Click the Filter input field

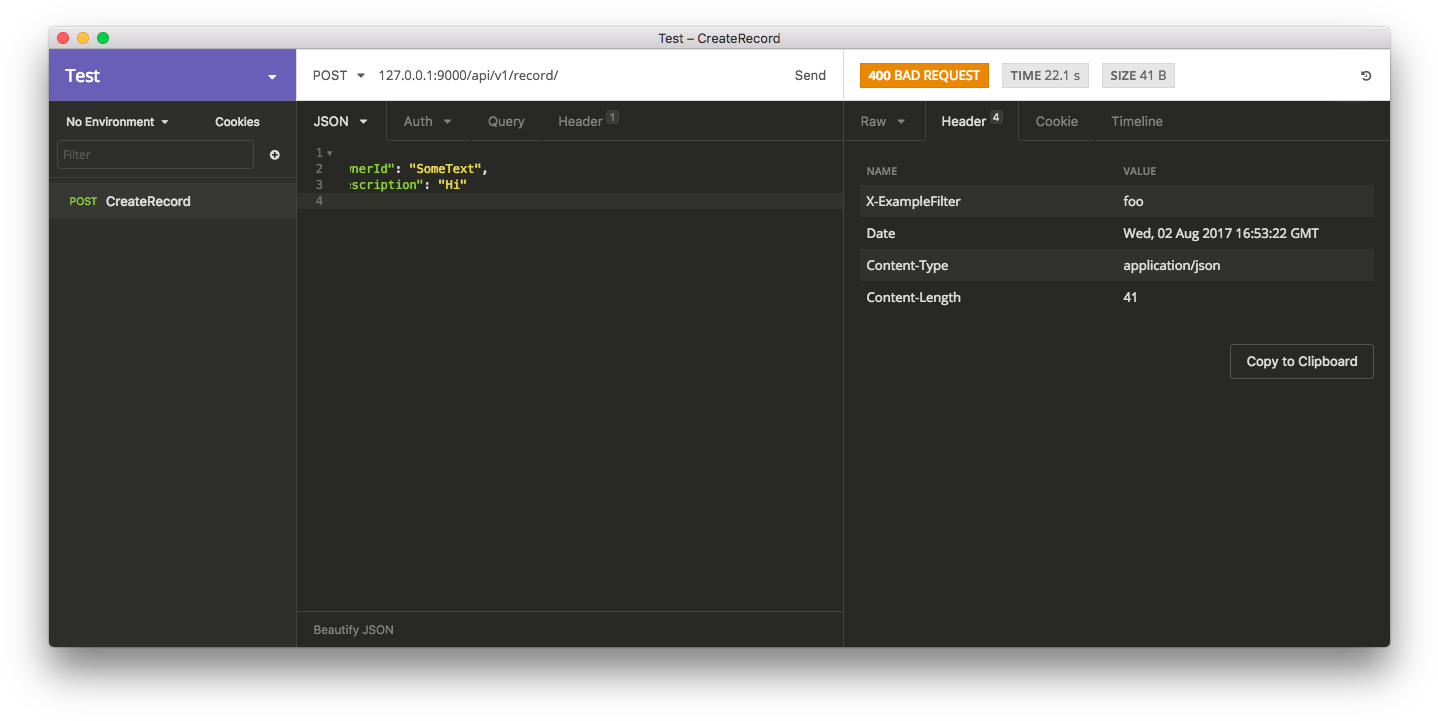coord(155,155)
